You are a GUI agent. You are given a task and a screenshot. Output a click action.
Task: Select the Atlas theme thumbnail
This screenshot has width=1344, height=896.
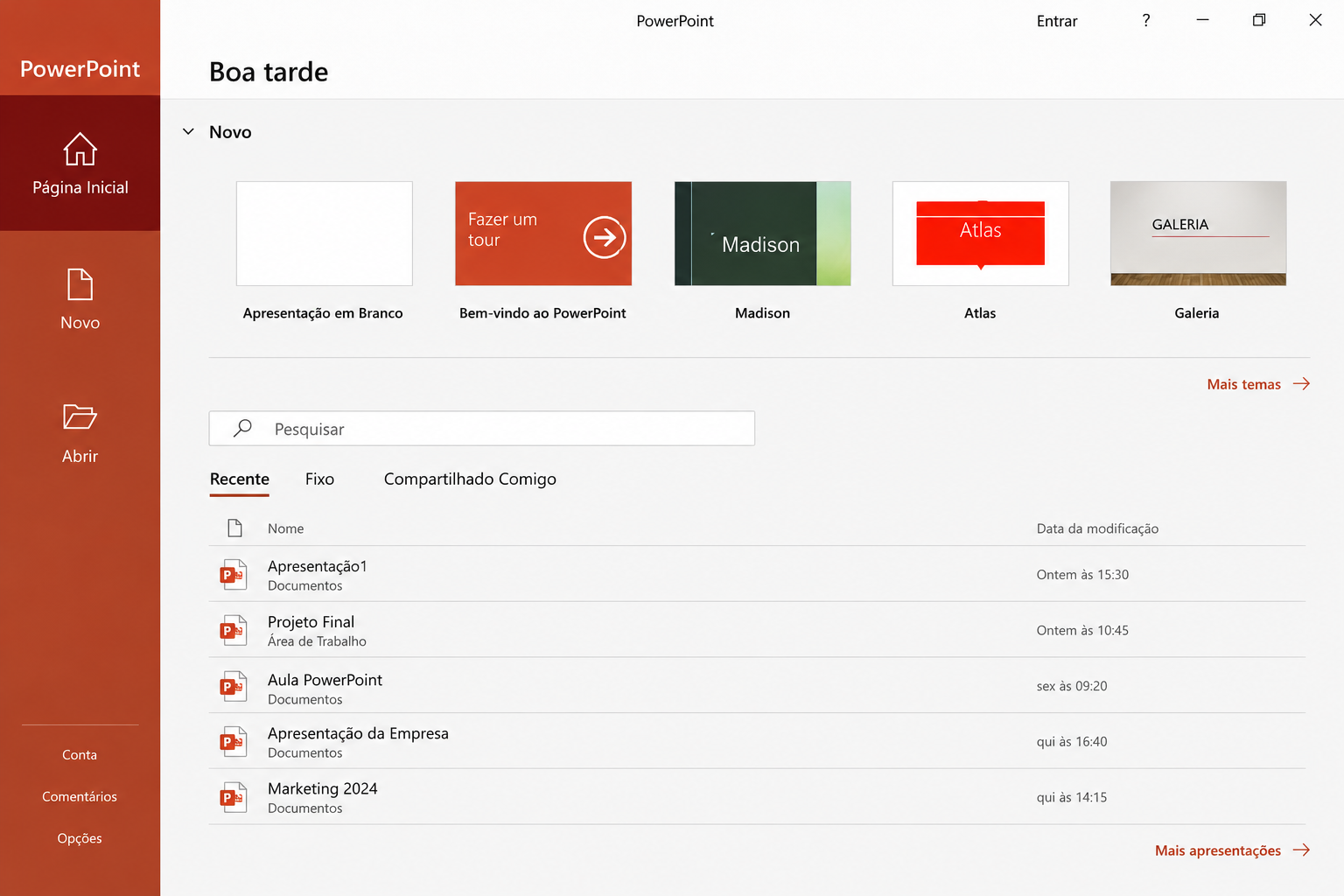click(981, 234)
